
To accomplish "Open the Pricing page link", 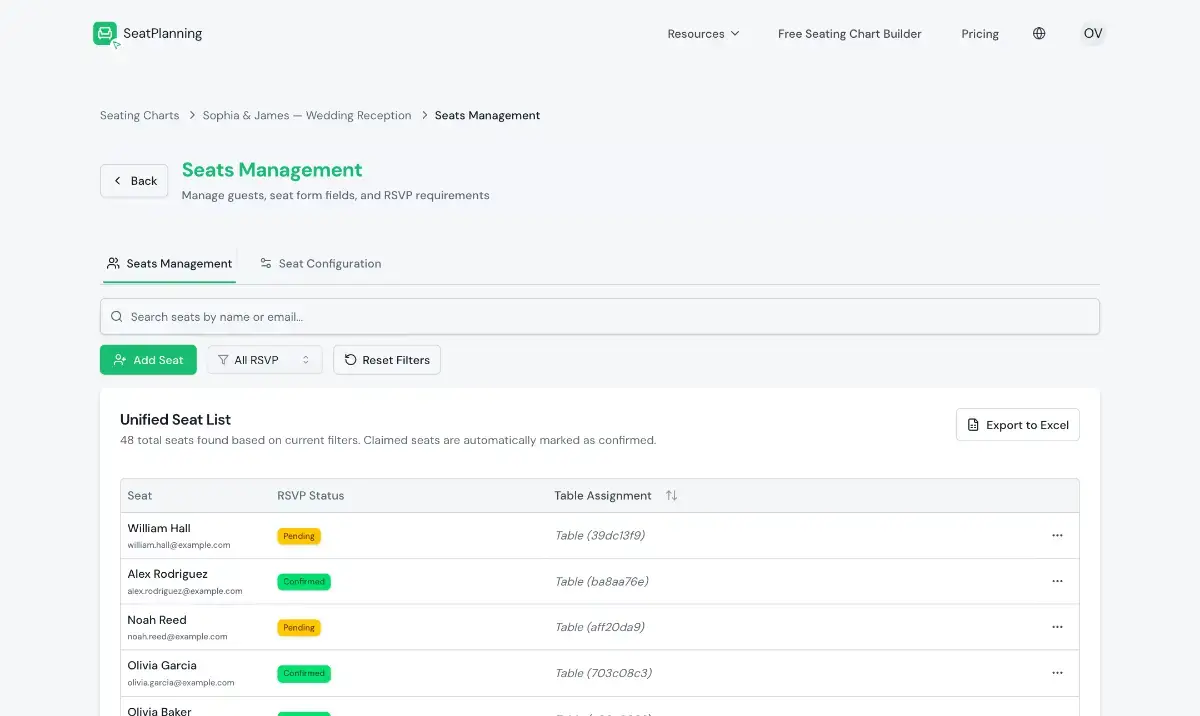I will [x=980, y=33].
